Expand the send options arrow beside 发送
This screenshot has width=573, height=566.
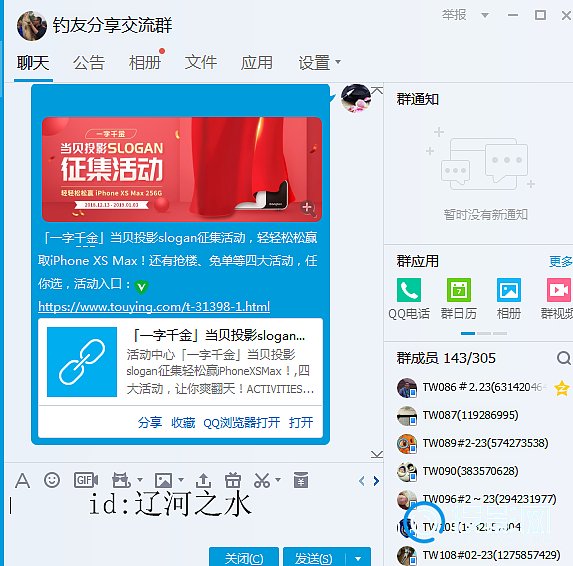point(358,558)
